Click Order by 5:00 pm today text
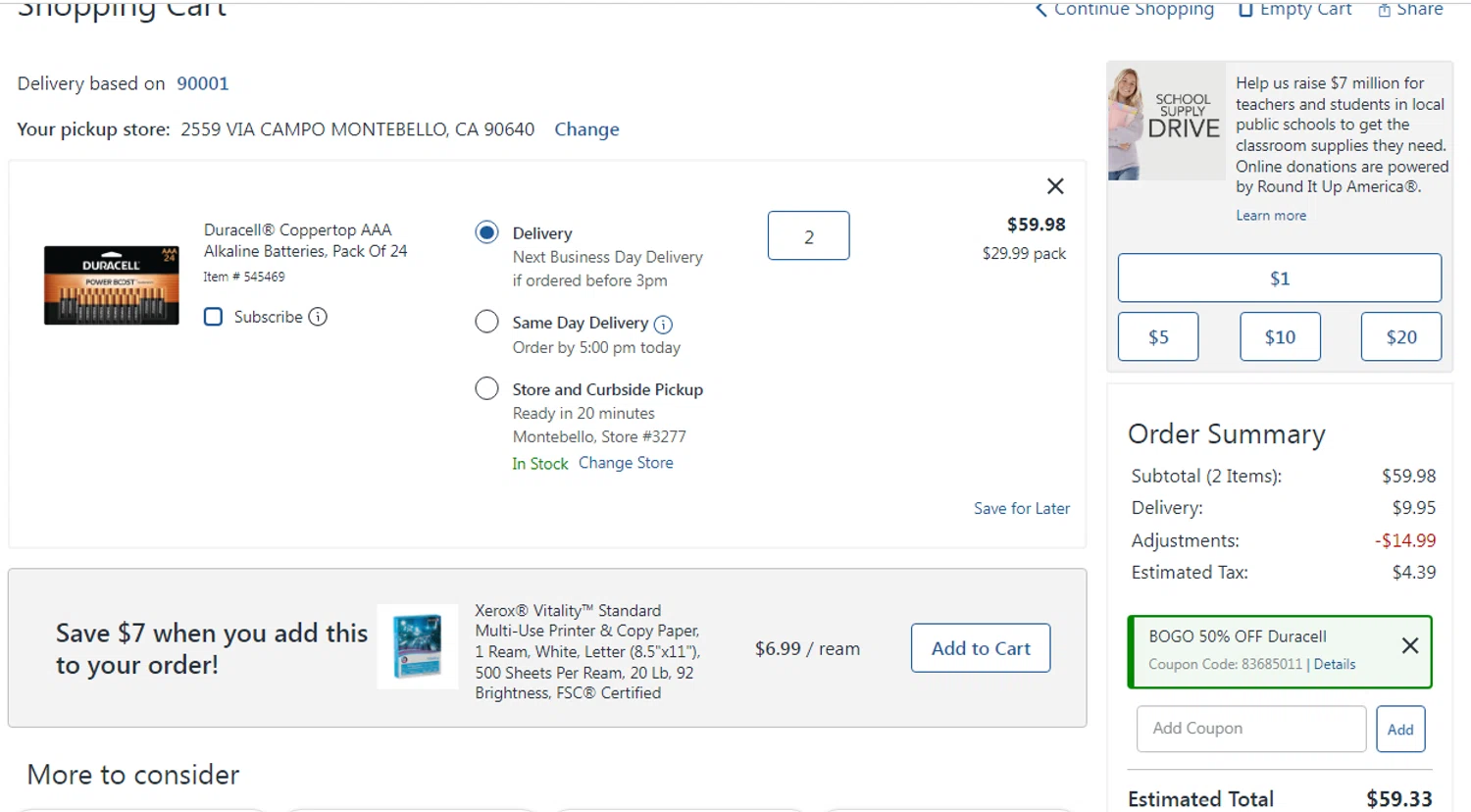1471x812 pixels. coord(596,347)
